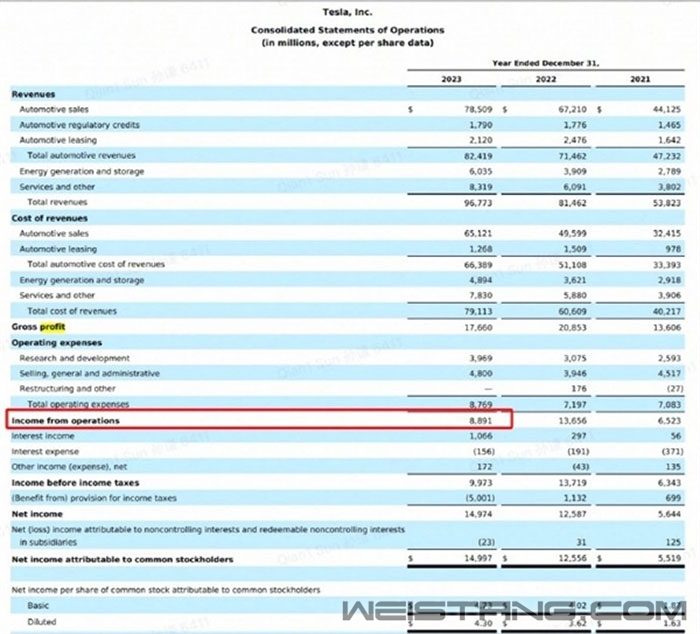Select 'Automotive leasing' revenue row label

pyautogui.click(x=58, y=140)
